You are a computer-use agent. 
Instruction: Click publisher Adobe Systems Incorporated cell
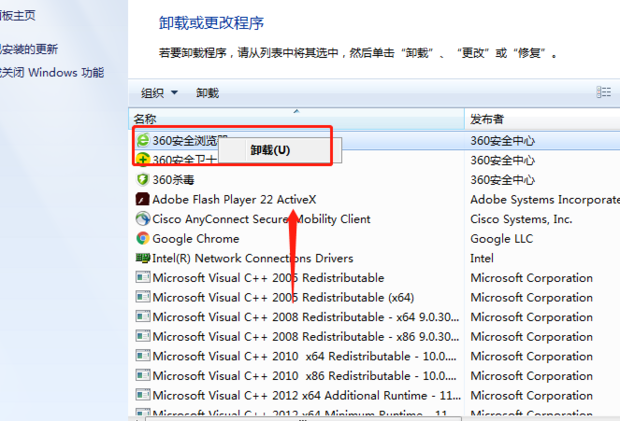[545, 200]
